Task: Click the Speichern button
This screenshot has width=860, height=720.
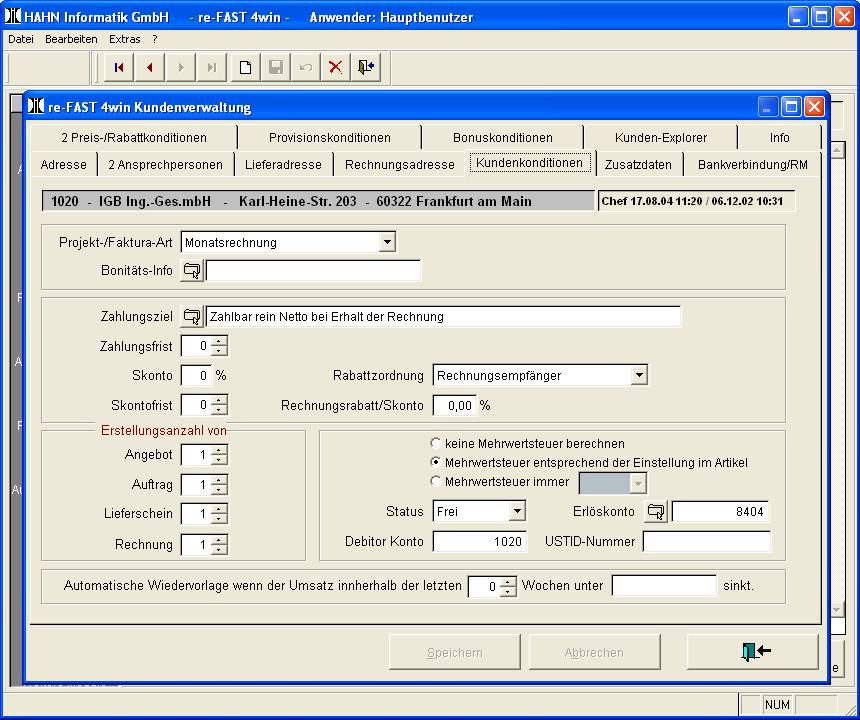Action: pos(455,653)
